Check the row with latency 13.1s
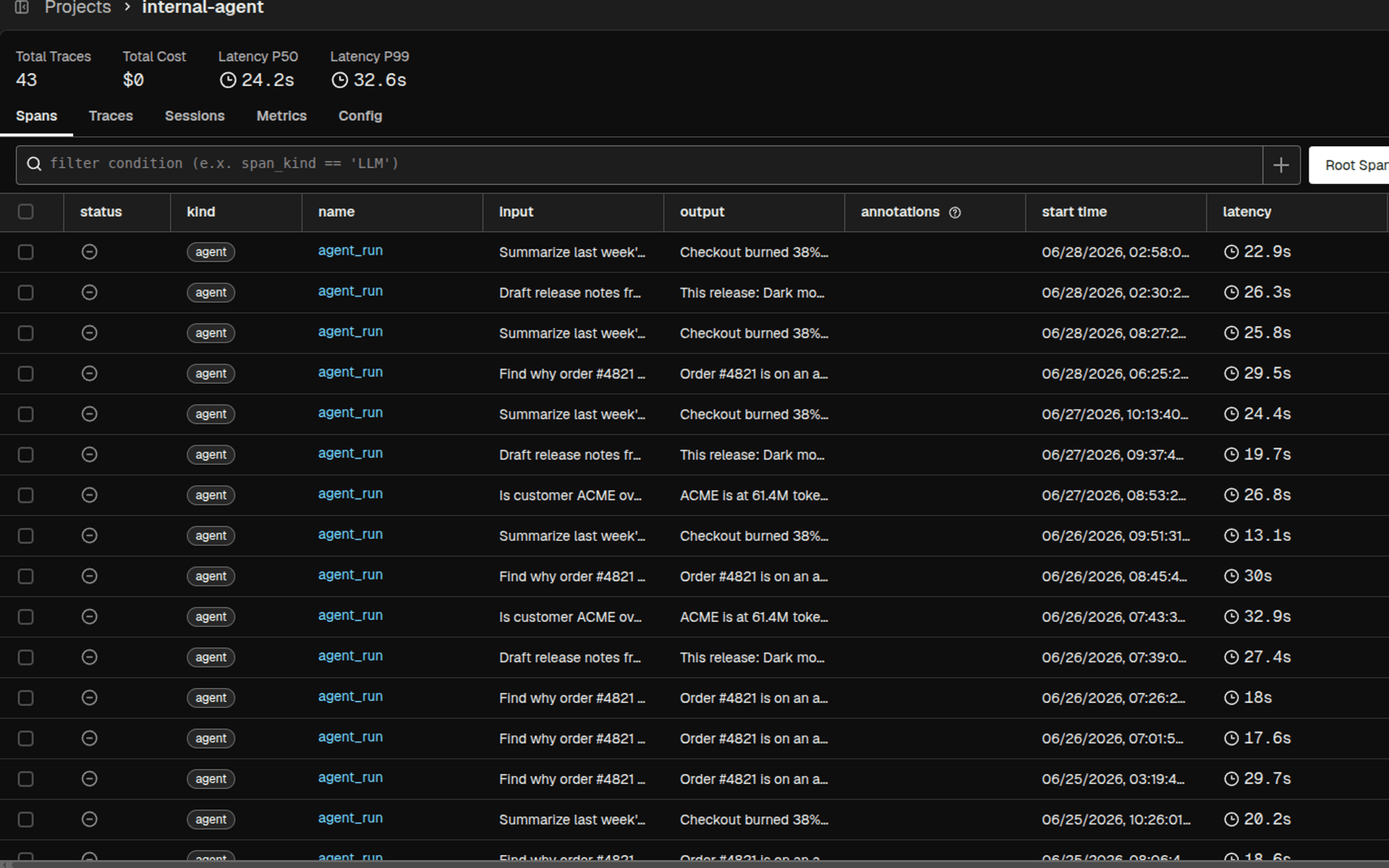This screenshot has width=1389, height=868. click(25, 535)
